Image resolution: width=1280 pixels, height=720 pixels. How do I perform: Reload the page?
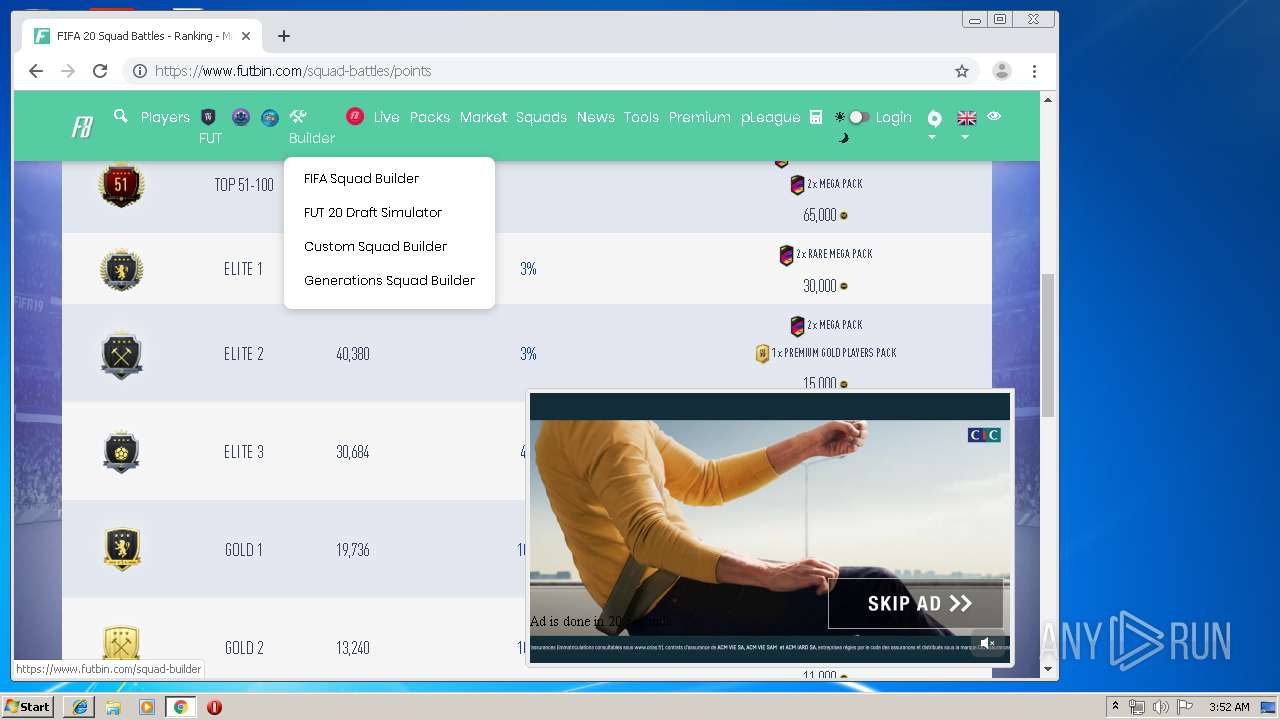(x=100, y=71)
